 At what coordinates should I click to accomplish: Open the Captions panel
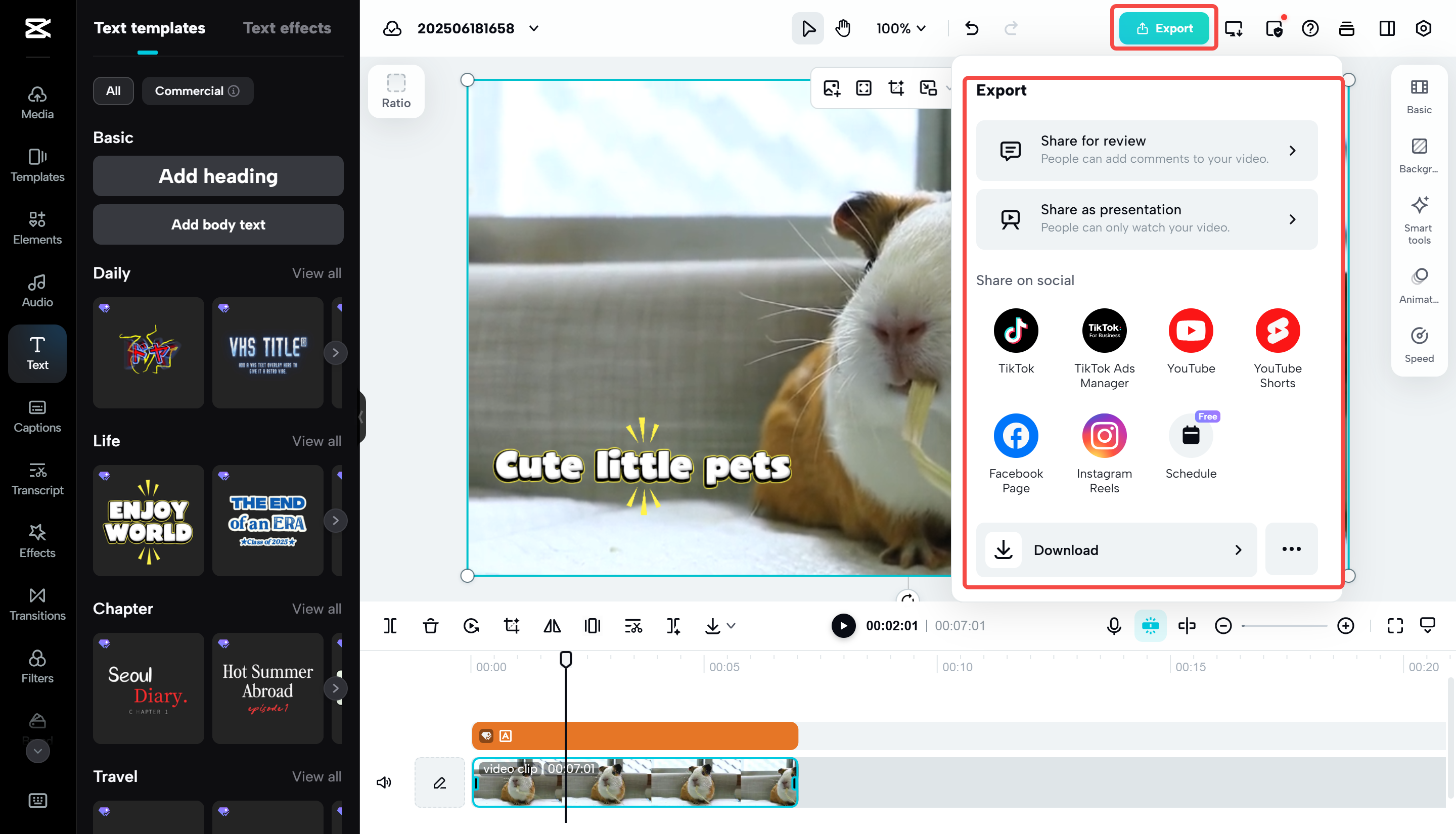(37, 416)
